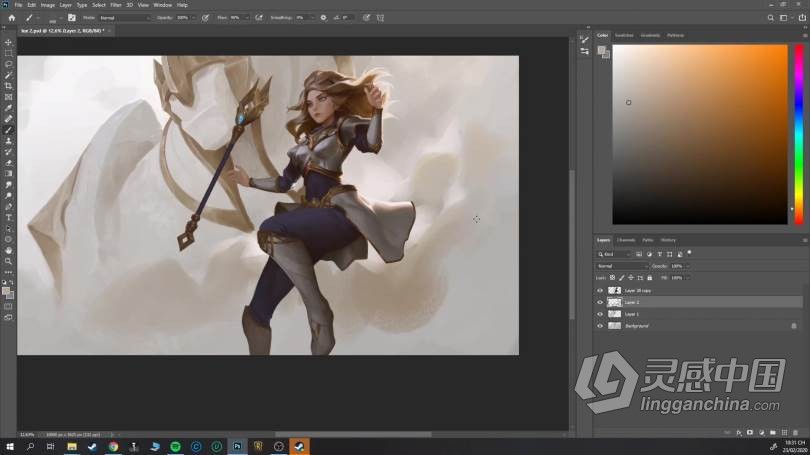Open the File menu
The width and height of the screenshot is (810, 455).
[x=18, y=5]
